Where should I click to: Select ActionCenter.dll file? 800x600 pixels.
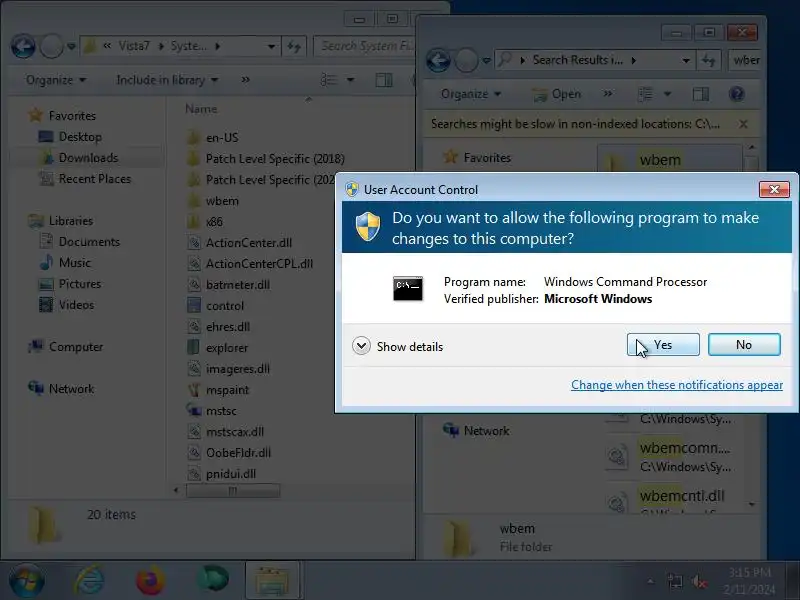pos(239,243)
